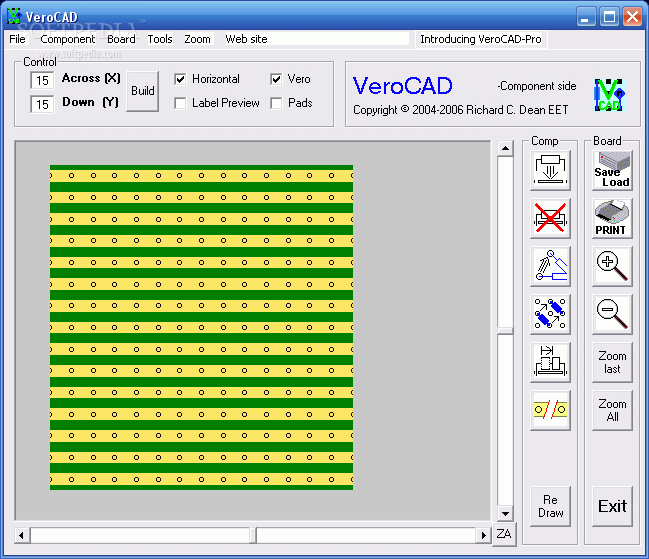The height and width of the screenshot is (559, 649).
Task: Select the track cut icon
Action: tap(550, 410)
